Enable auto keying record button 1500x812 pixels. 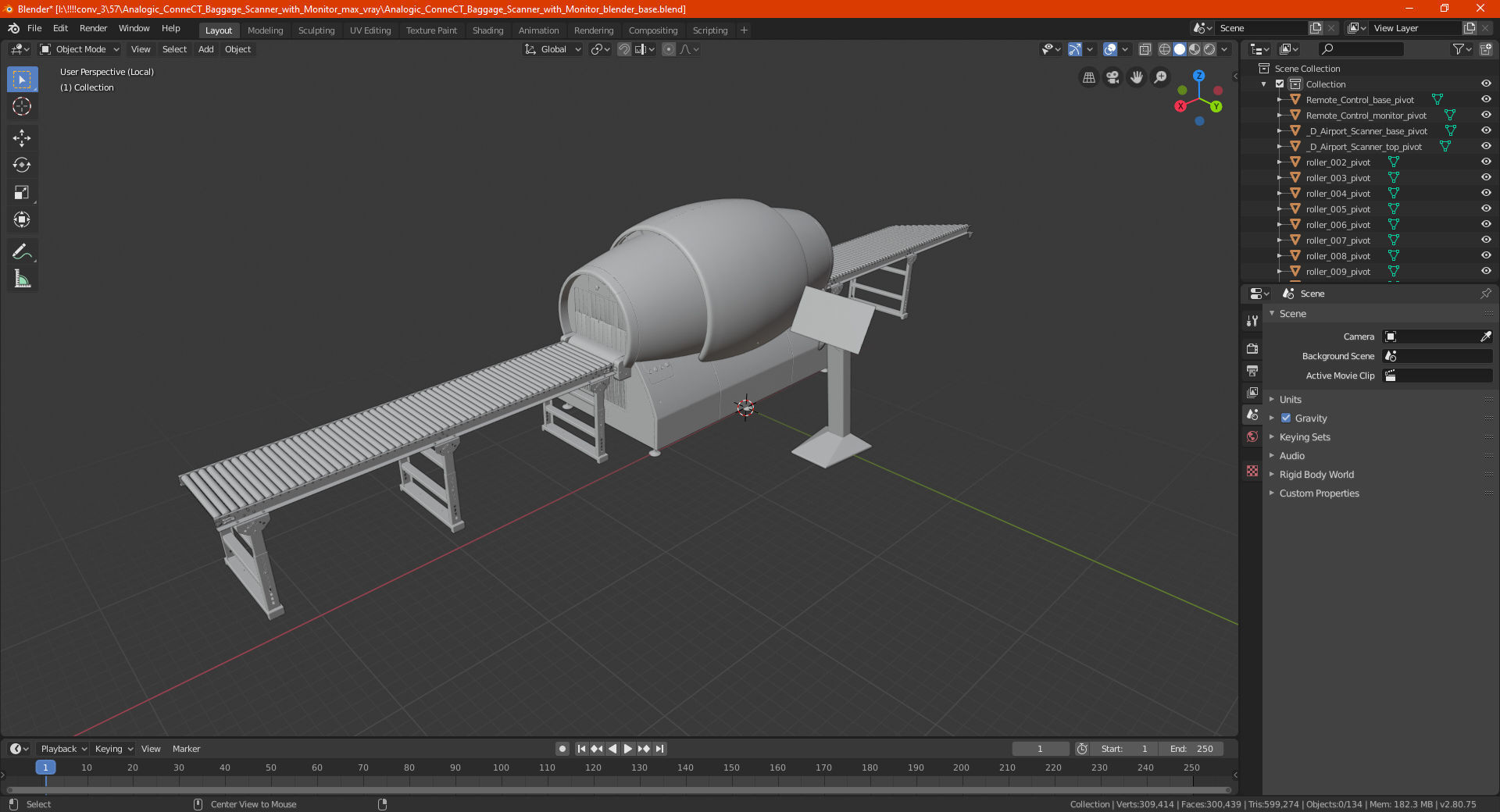[562, 749]
